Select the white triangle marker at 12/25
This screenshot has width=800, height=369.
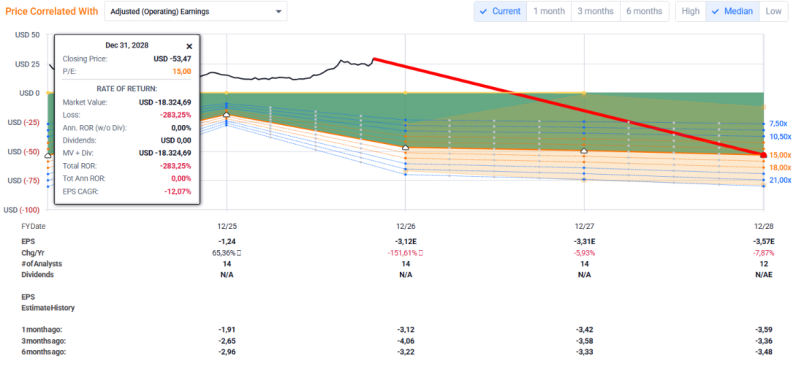(x=227, y=115)
